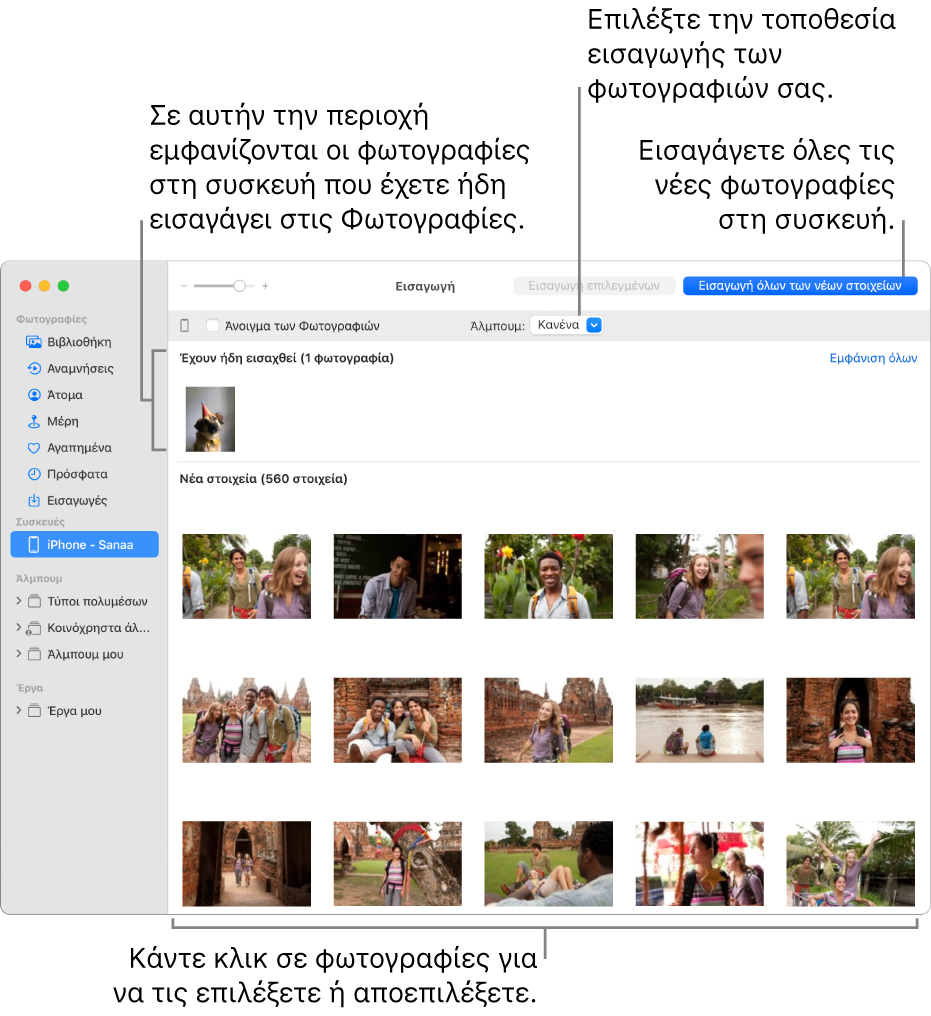Expand the Κοινόχρηστα άλμπουμ folder
The image size is (931, 1016).
pyautogui.click(x=18, y=629)
